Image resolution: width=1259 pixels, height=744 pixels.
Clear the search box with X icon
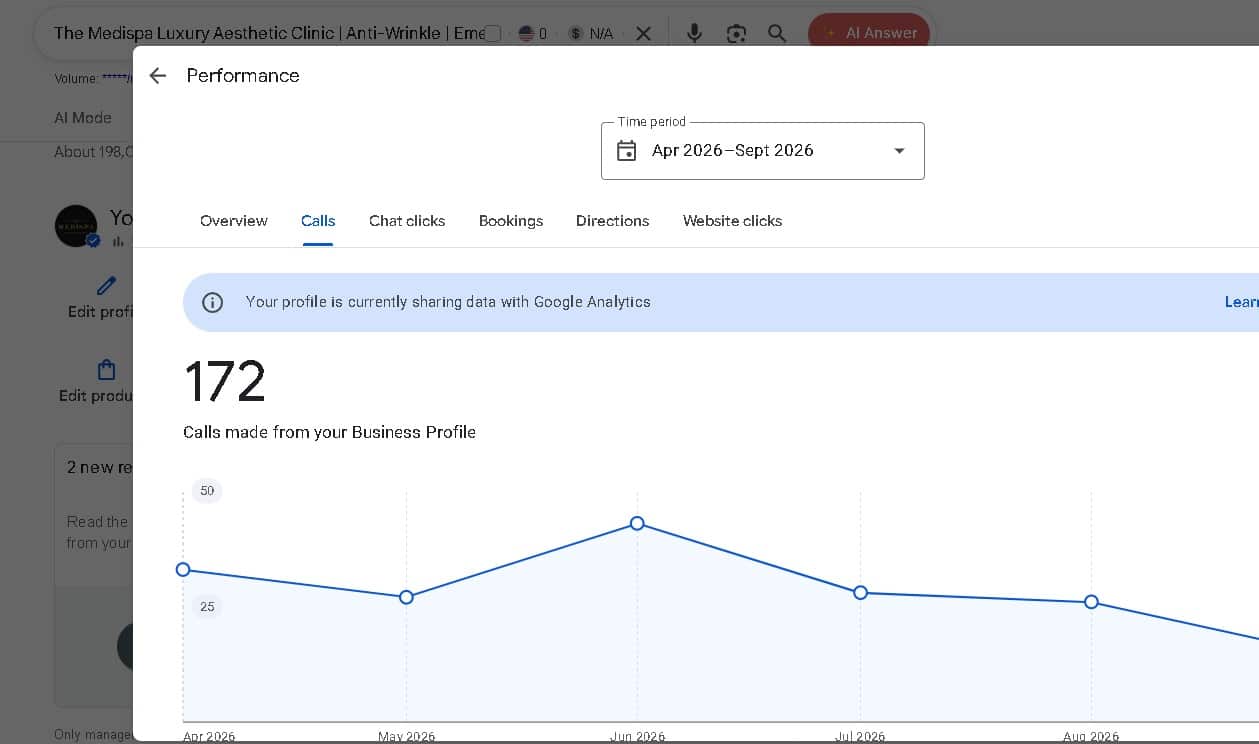pos(644,33)
